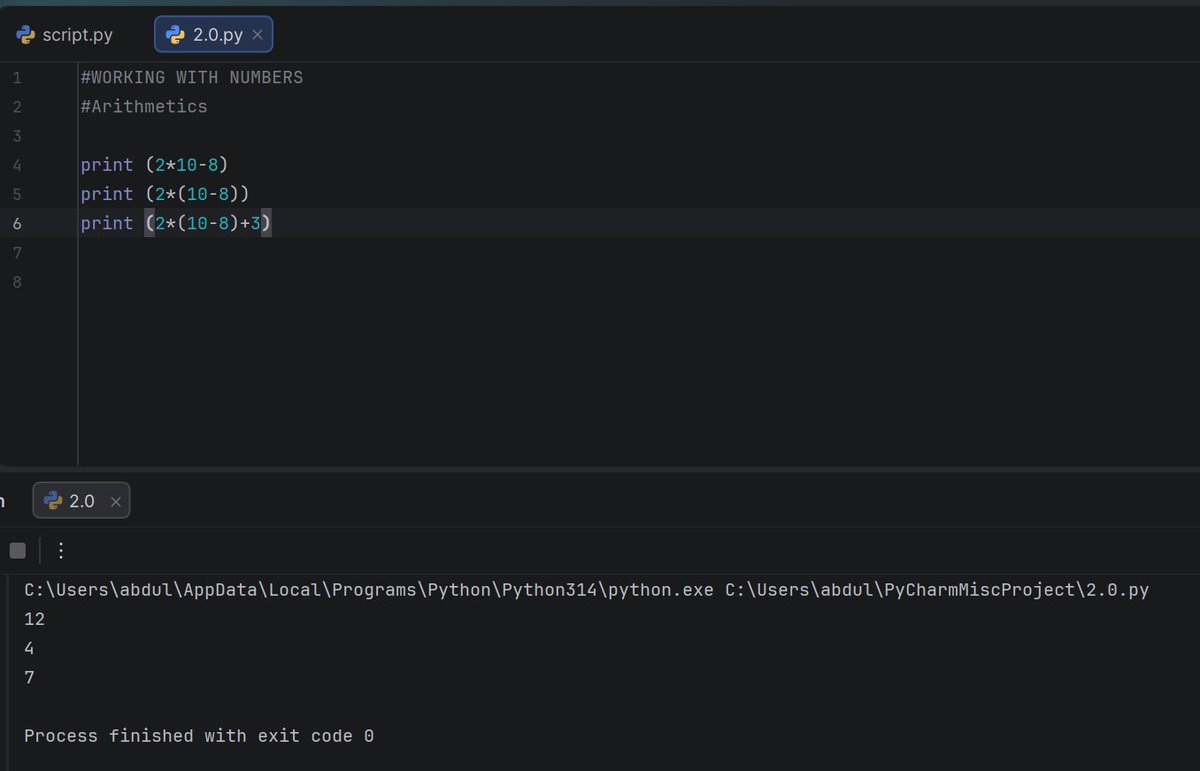Image resolution: width=1200 pixels, height=771 pixels.
Task: Click Python icon on script.py tab
Action: click(x=27, y=35)
